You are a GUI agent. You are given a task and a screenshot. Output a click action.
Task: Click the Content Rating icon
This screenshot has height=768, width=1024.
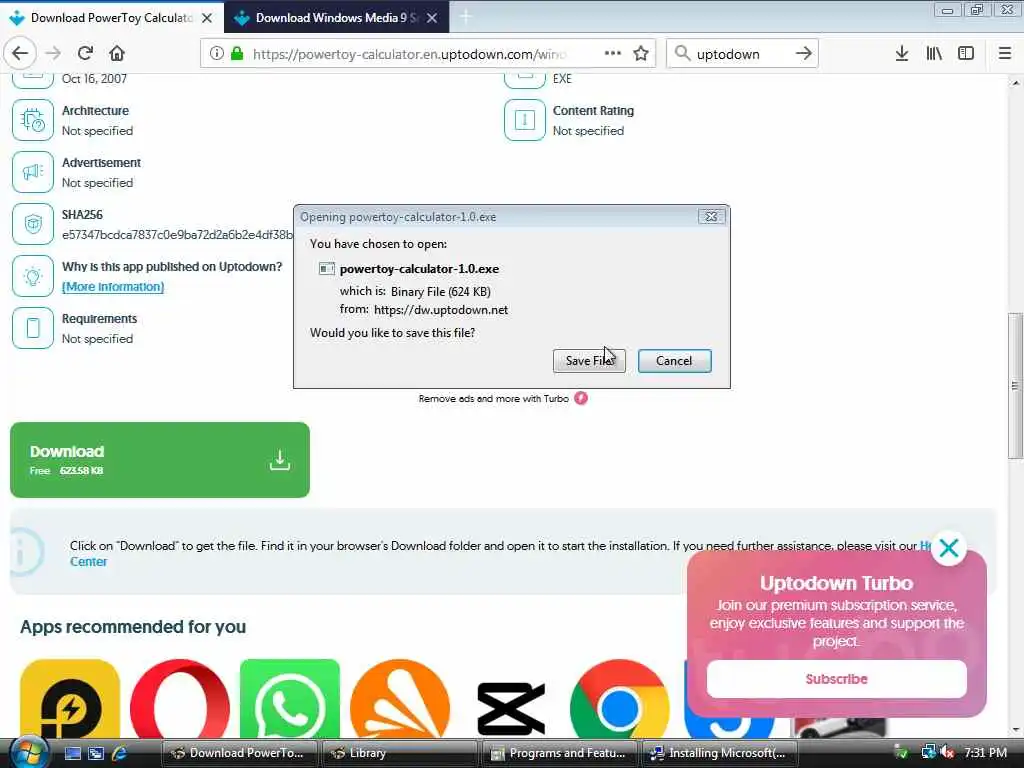coord(524,120)
